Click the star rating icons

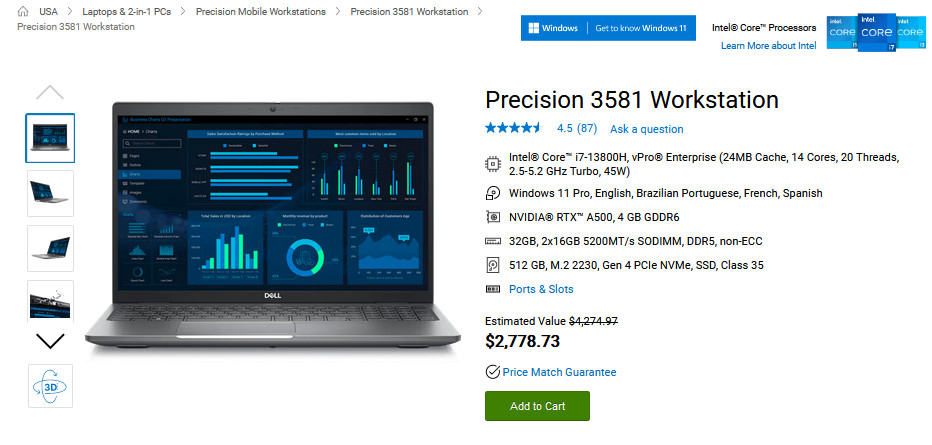514,128
